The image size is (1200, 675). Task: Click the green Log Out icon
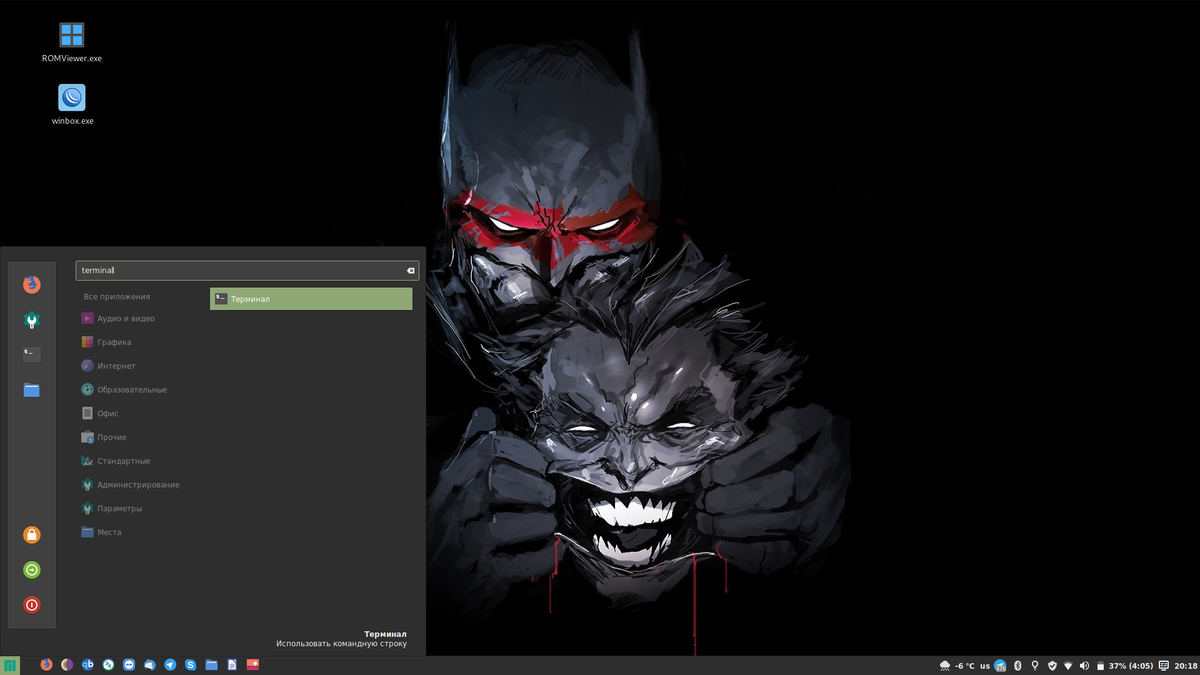[32, 570]
